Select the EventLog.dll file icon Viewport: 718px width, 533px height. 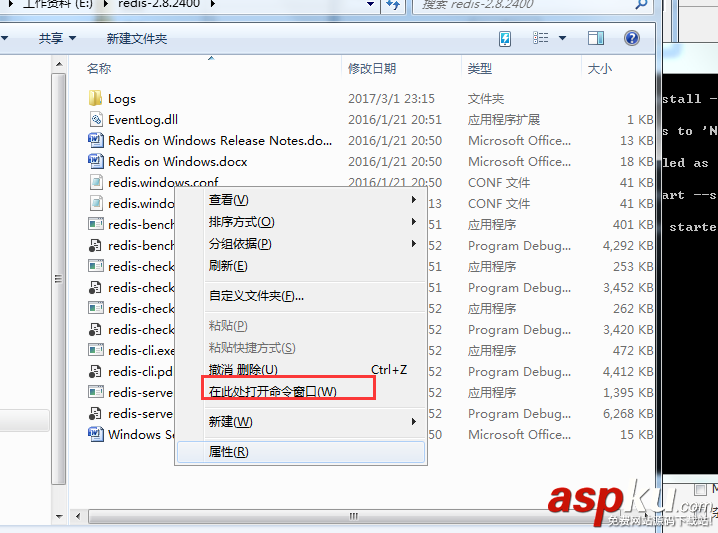tap(95, 119)
